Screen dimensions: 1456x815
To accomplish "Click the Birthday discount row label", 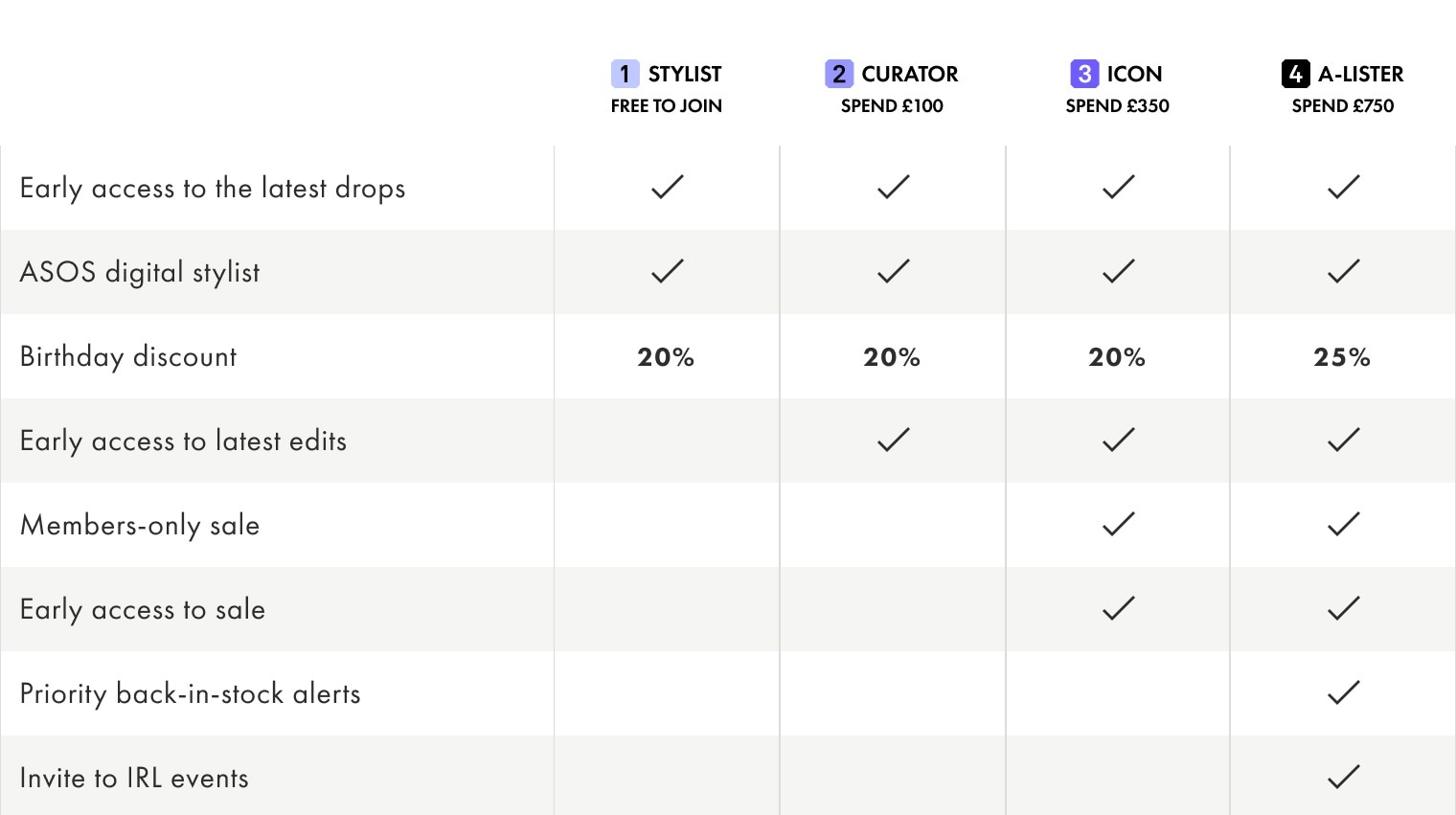I will coord(128,357).
